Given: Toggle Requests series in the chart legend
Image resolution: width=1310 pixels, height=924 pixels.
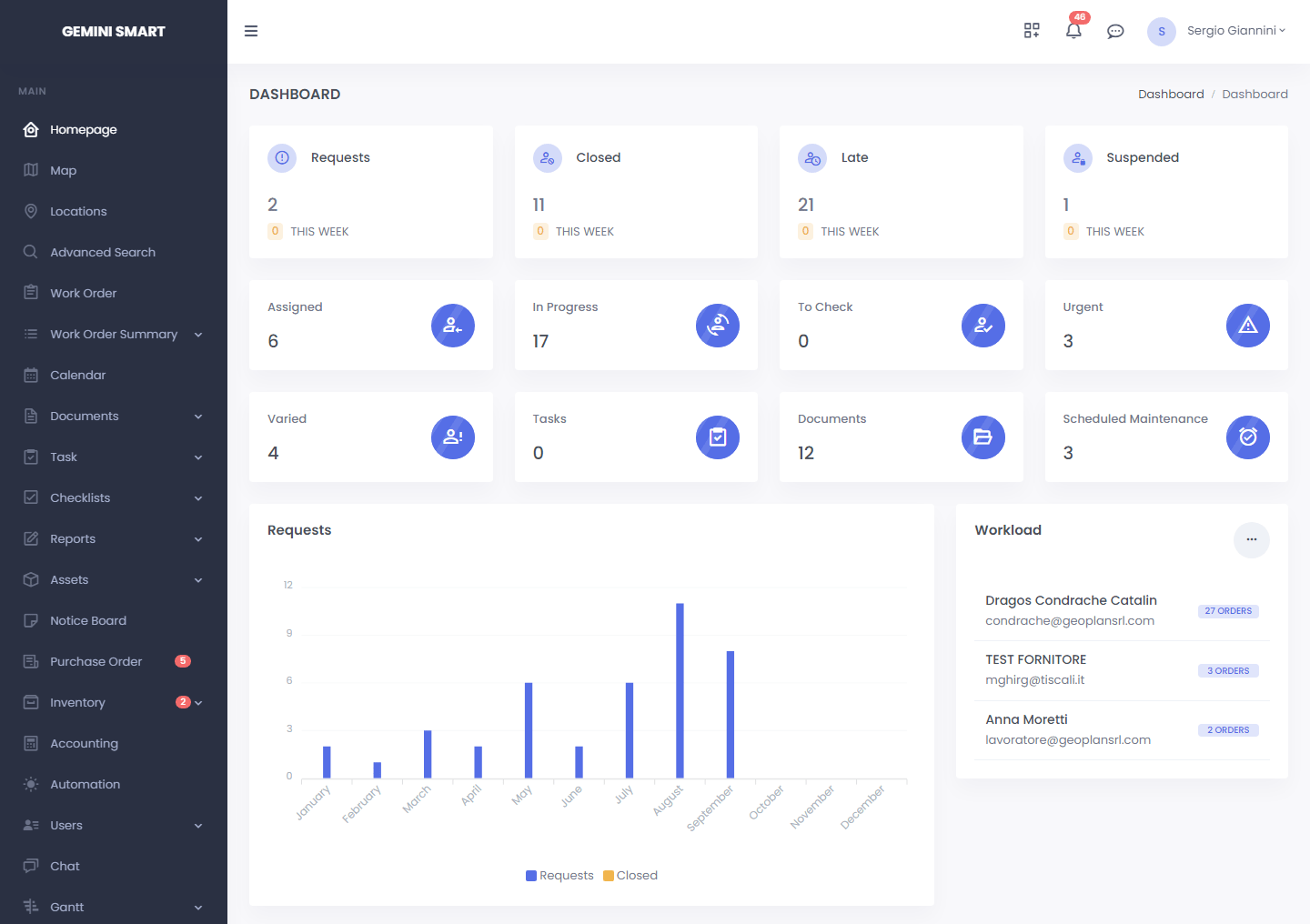Looking at the screenshot, I should point(559,875).
